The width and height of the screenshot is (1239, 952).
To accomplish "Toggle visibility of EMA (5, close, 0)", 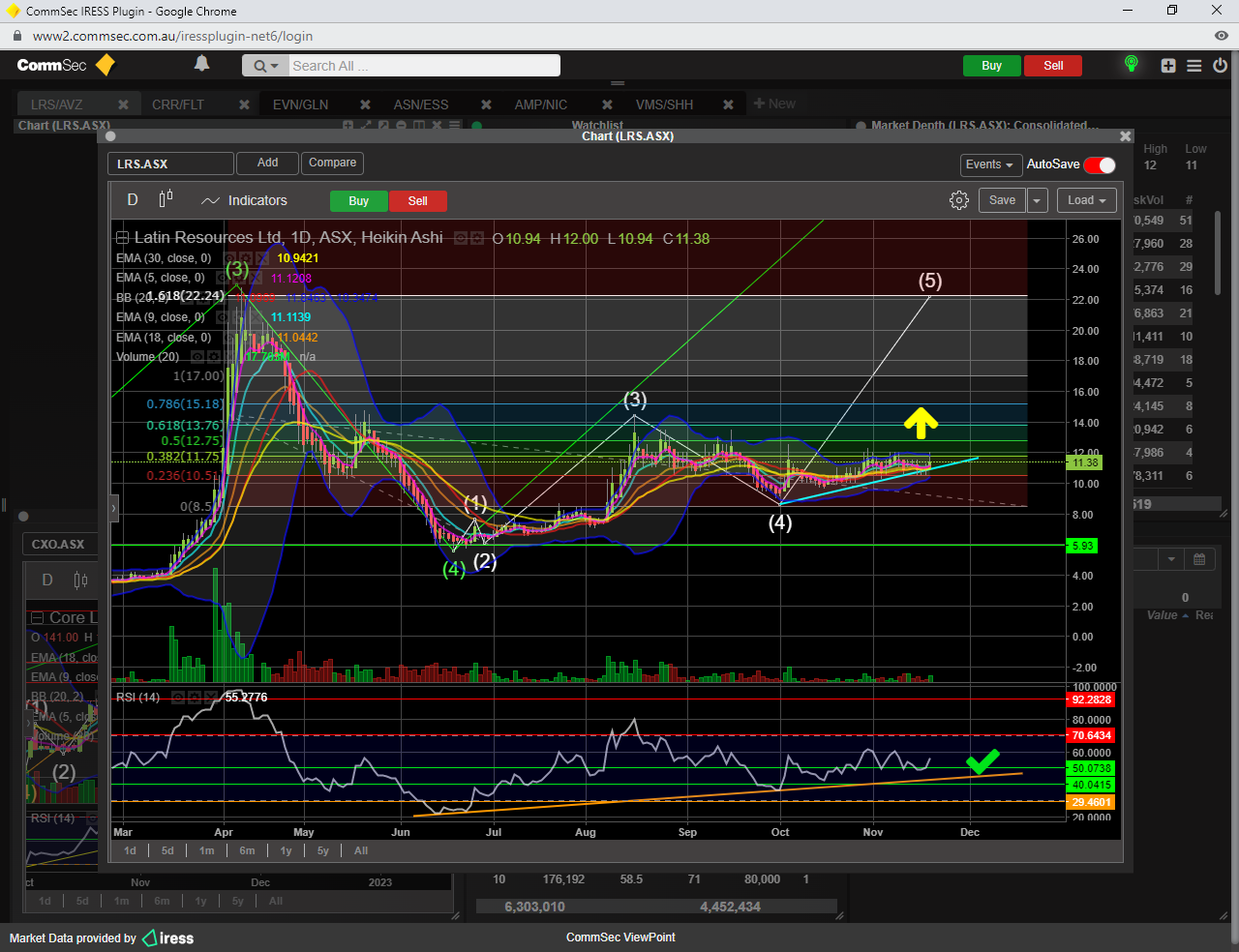I will click(223, 278).
